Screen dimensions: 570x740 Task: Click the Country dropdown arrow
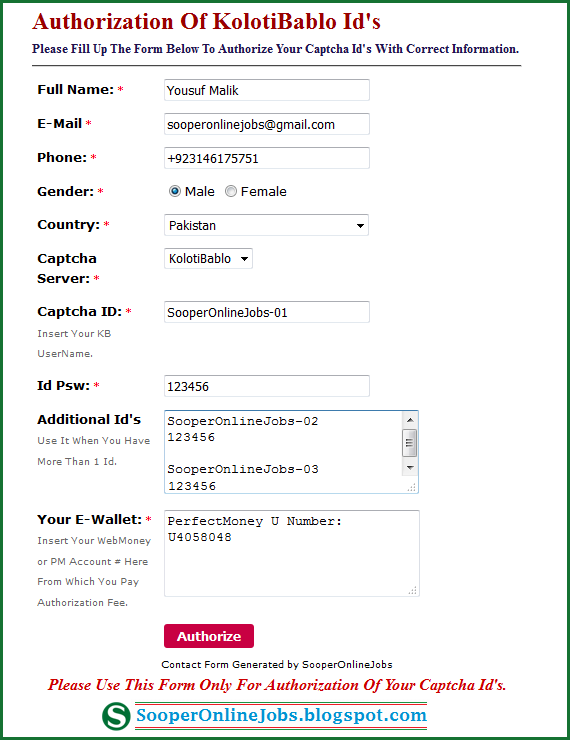tap(360, 226)
